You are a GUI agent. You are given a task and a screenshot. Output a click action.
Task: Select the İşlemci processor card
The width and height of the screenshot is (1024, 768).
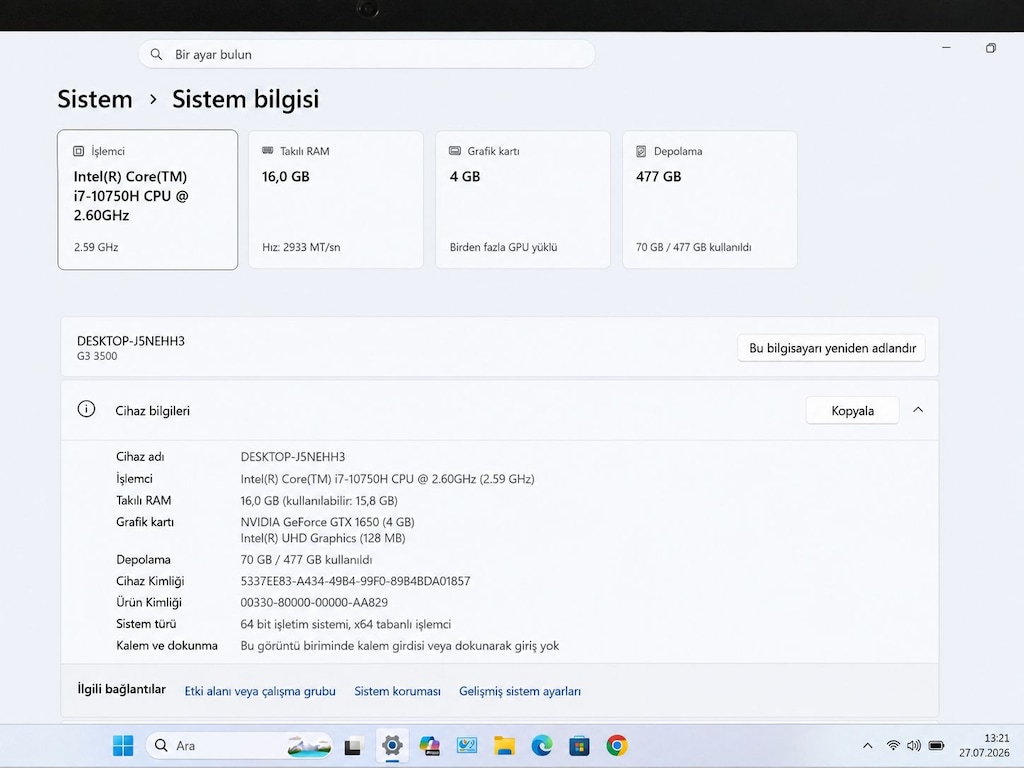pyautogui.click(x=148, y=199)
